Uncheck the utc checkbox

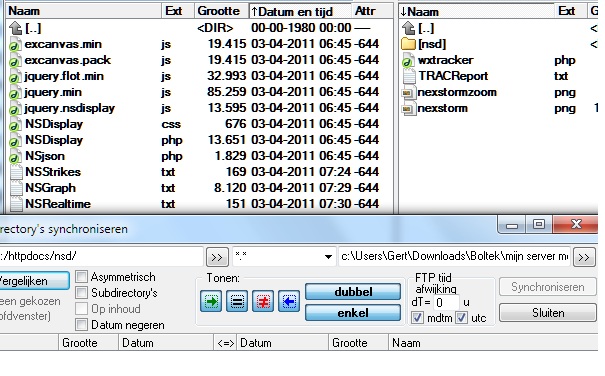click(461, 318)
